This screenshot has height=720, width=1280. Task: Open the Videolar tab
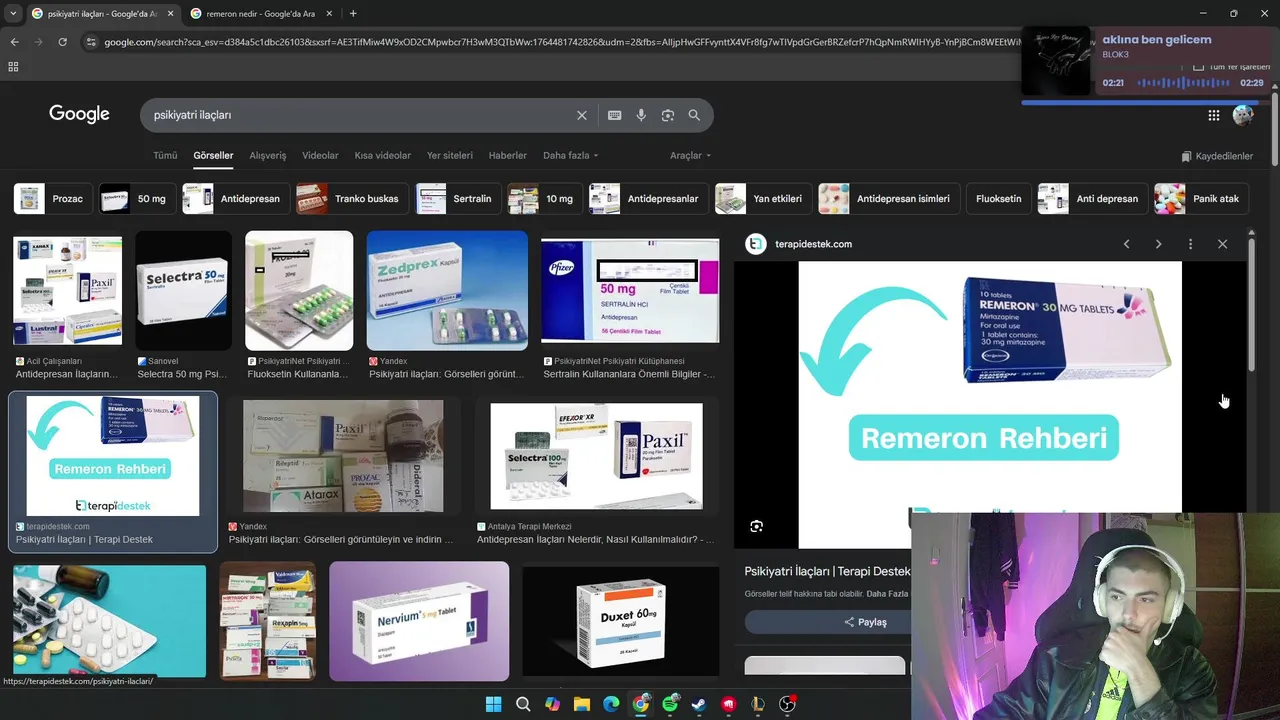320,156
